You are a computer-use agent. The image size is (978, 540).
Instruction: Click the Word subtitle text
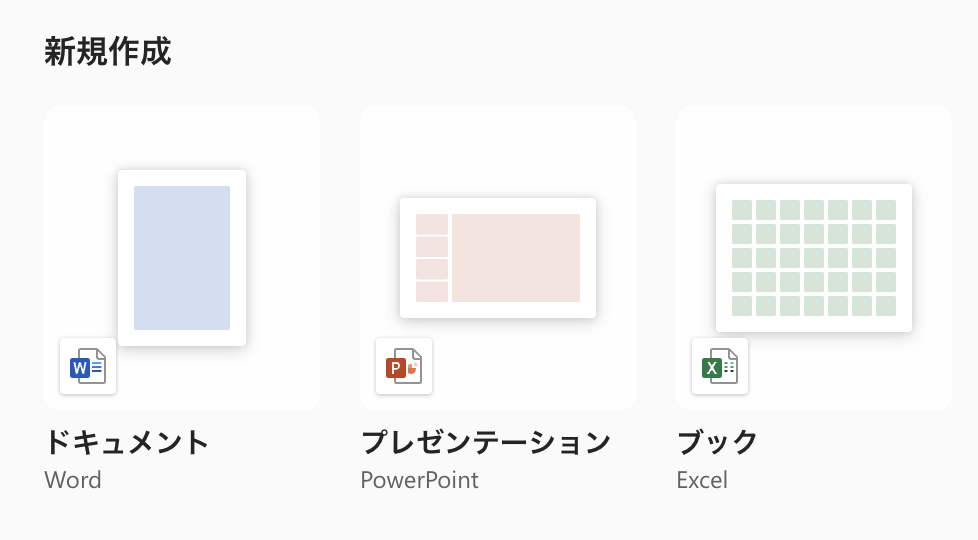[73, 480]
